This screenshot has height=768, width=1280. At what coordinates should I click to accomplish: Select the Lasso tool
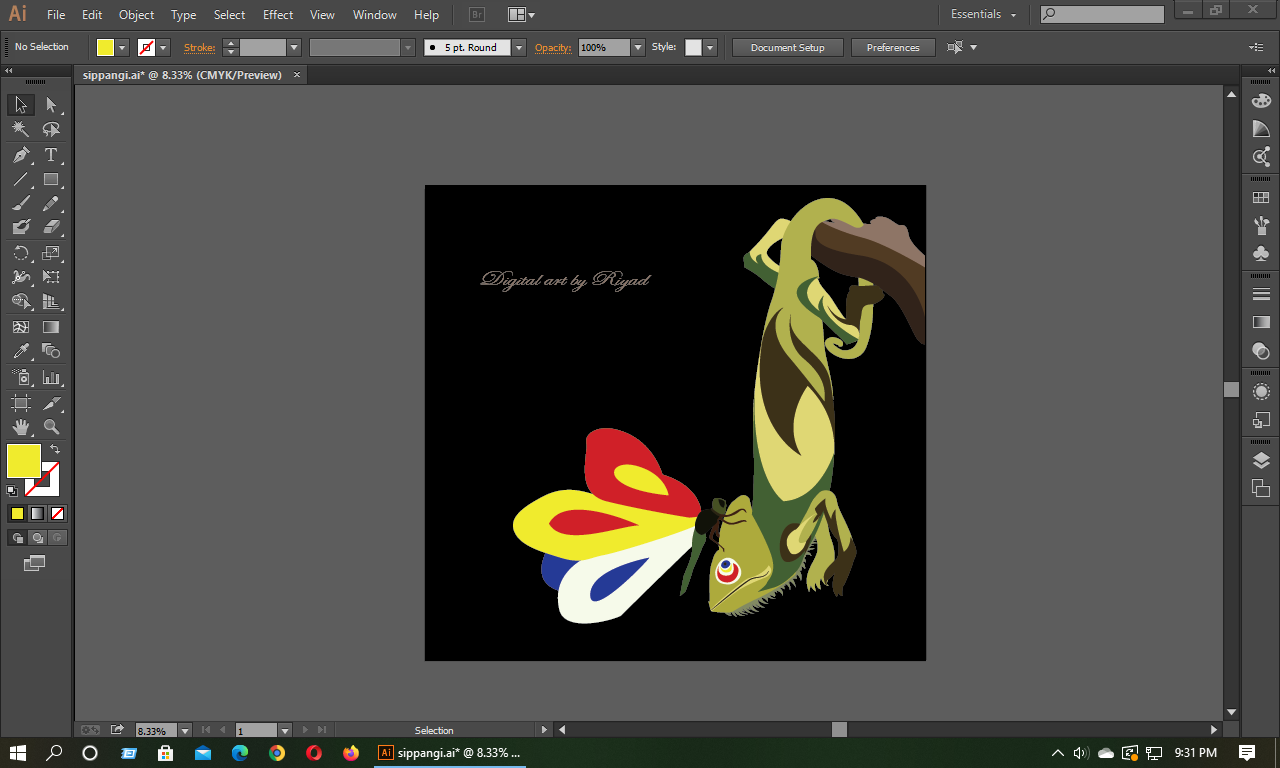tap(51, 130)
